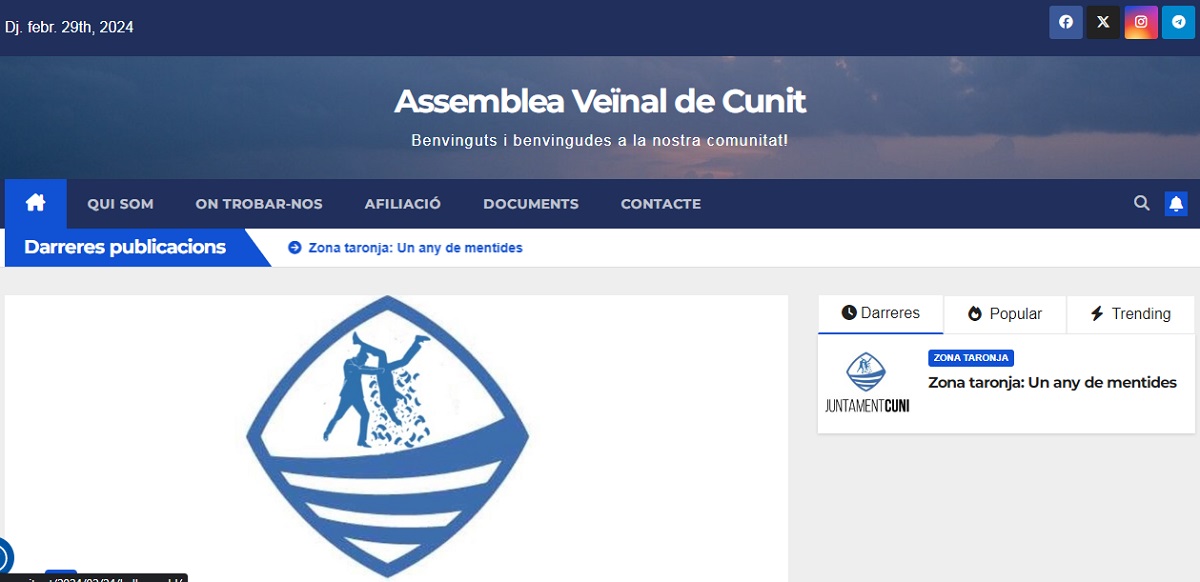Image resolution: width=1200 pixels, height=582 pixels.
Task: Open the DOCUMENTS menu item
Action: tap(531, 203)
